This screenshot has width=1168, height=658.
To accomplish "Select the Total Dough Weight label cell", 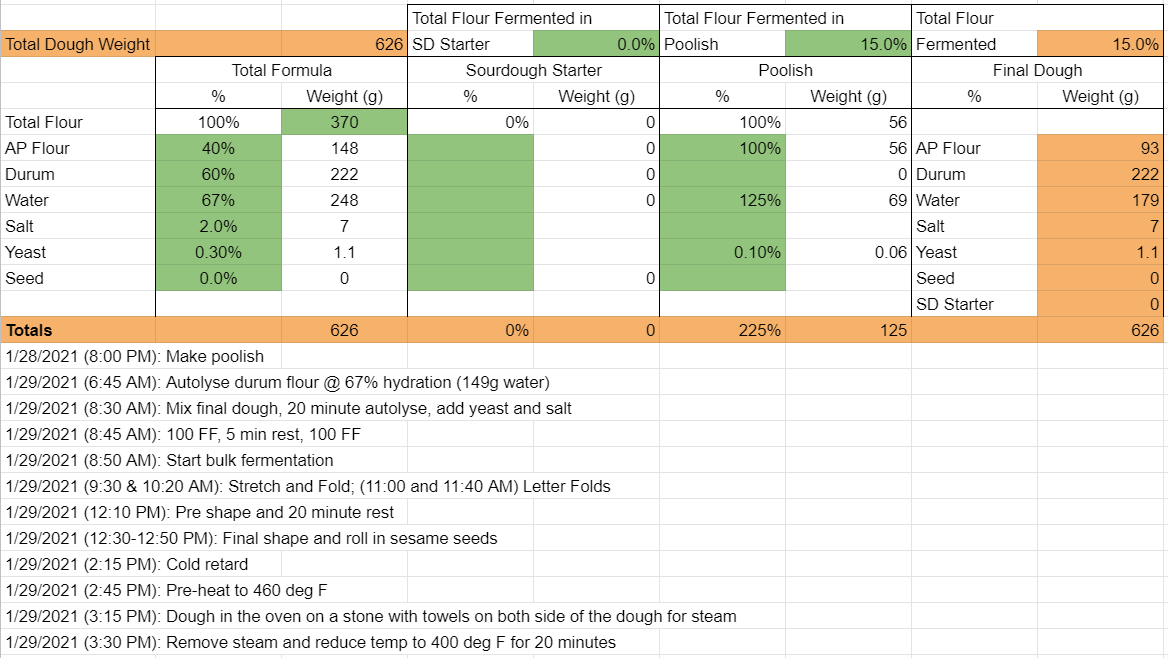I will (x=78, y=44).
